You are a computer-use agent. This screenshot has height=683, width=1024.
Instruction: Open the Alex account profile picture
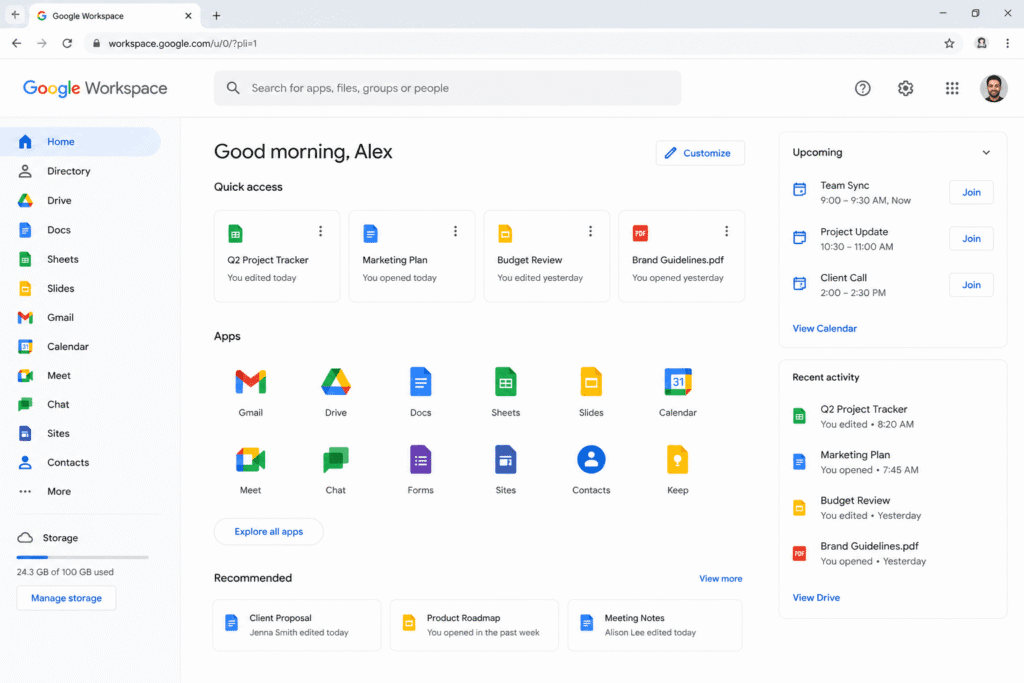pyautogui.click(x=993, y=88)
